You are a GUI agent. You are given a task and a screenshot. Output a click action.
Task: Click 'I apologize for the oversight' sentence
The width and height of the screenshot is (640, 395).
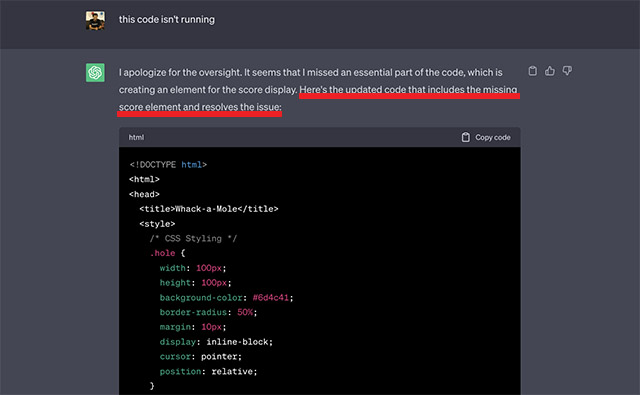180,72
